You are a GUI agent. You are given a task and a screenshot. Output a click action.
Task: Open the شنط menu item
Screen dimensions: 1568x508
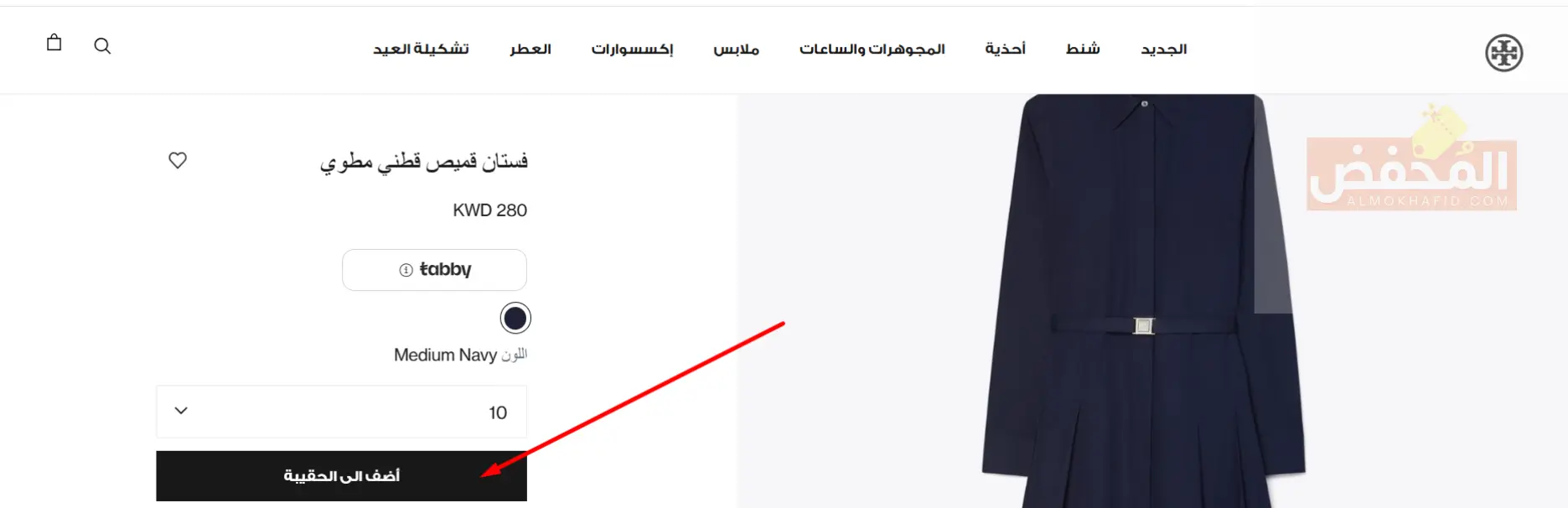point(1083,49)
